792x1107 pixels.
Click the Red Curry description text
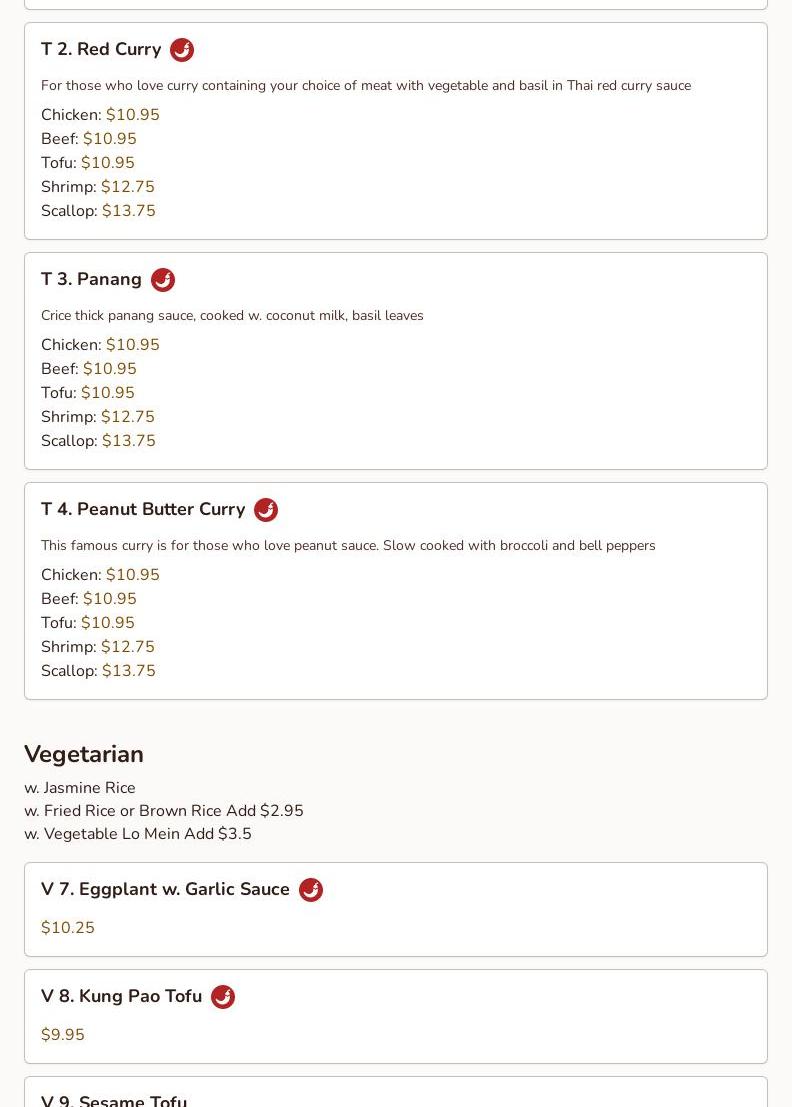[x=366, y=85]
